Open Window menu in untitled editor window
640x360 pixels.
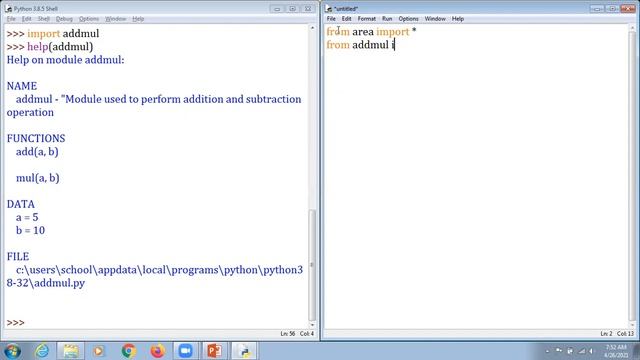tap(435, 19)
